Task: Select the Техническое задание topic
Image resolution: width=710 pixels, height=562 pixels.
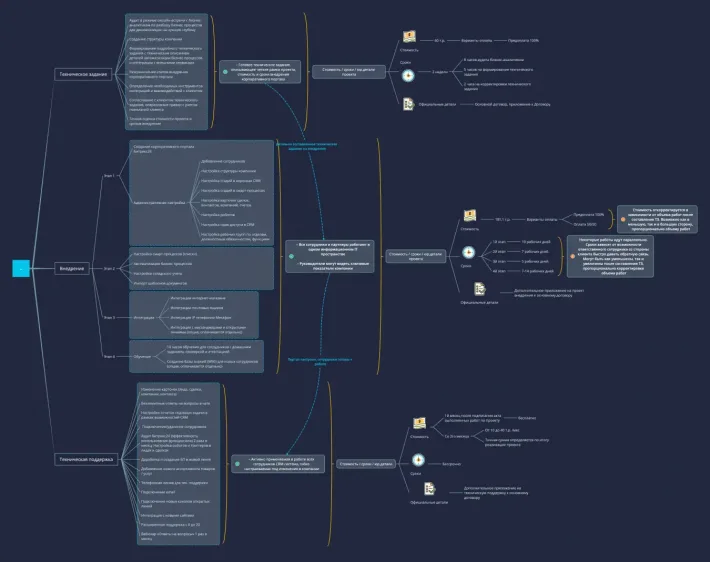Action: coord(83,74)
